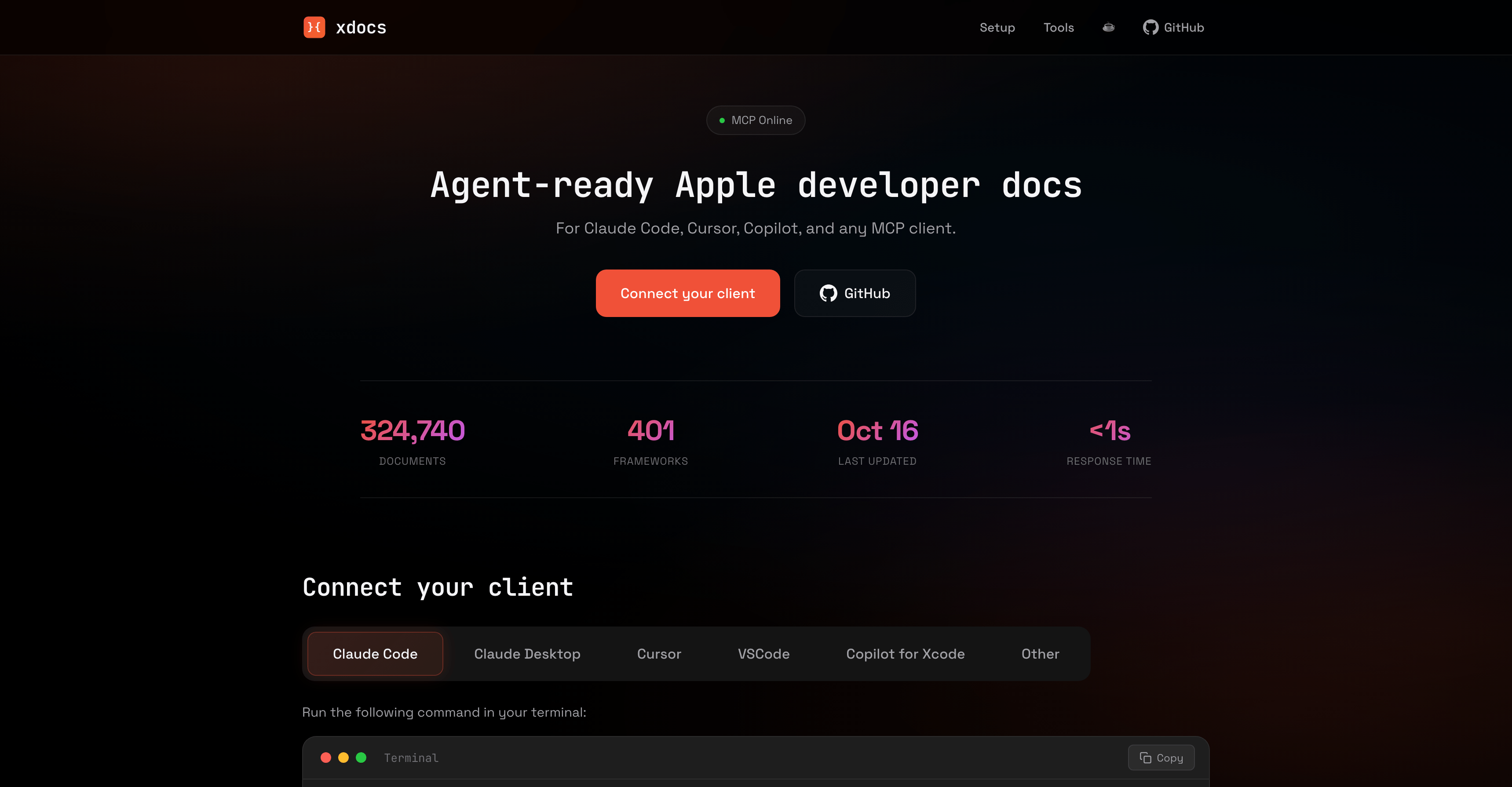Click the DOCUMENTS label

(x=413, y=461)
